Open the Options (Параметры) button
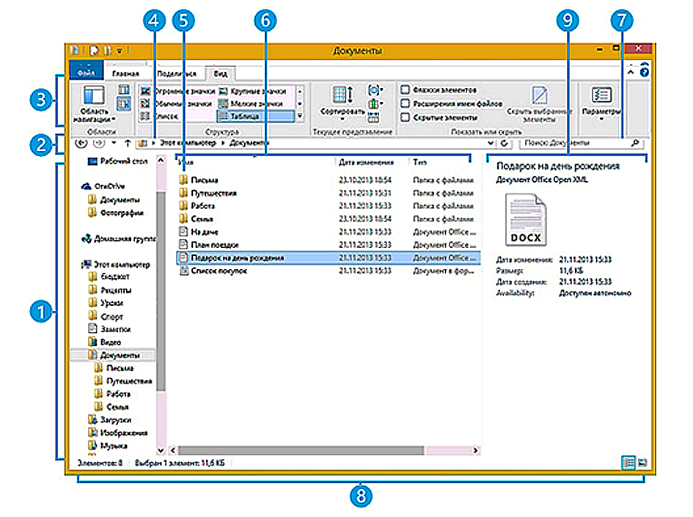Screen dimensions: 693x517 pyautogui.click(x=601, y=104)
